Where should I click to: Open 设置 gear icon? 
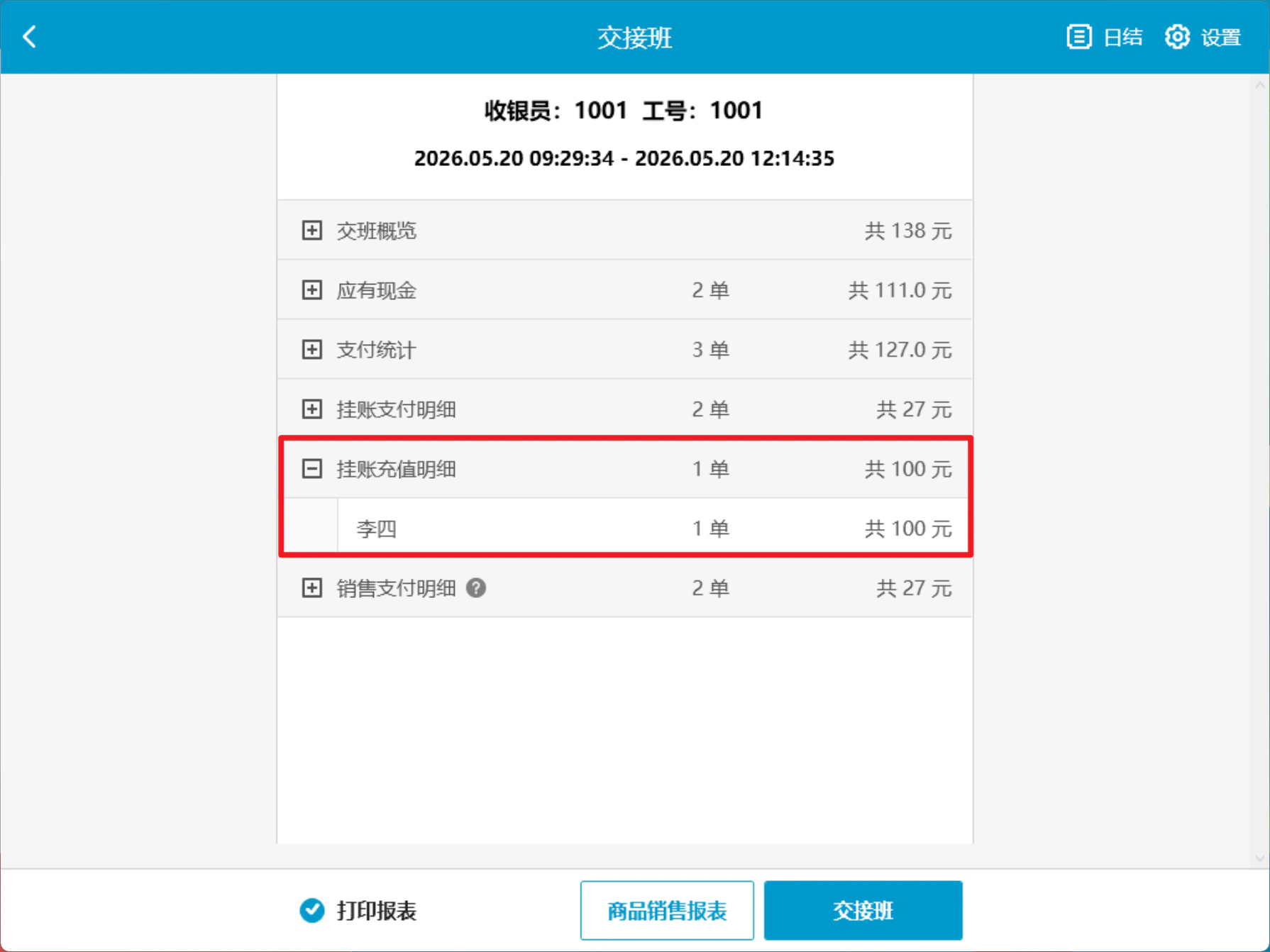[x=1177, y=37]
